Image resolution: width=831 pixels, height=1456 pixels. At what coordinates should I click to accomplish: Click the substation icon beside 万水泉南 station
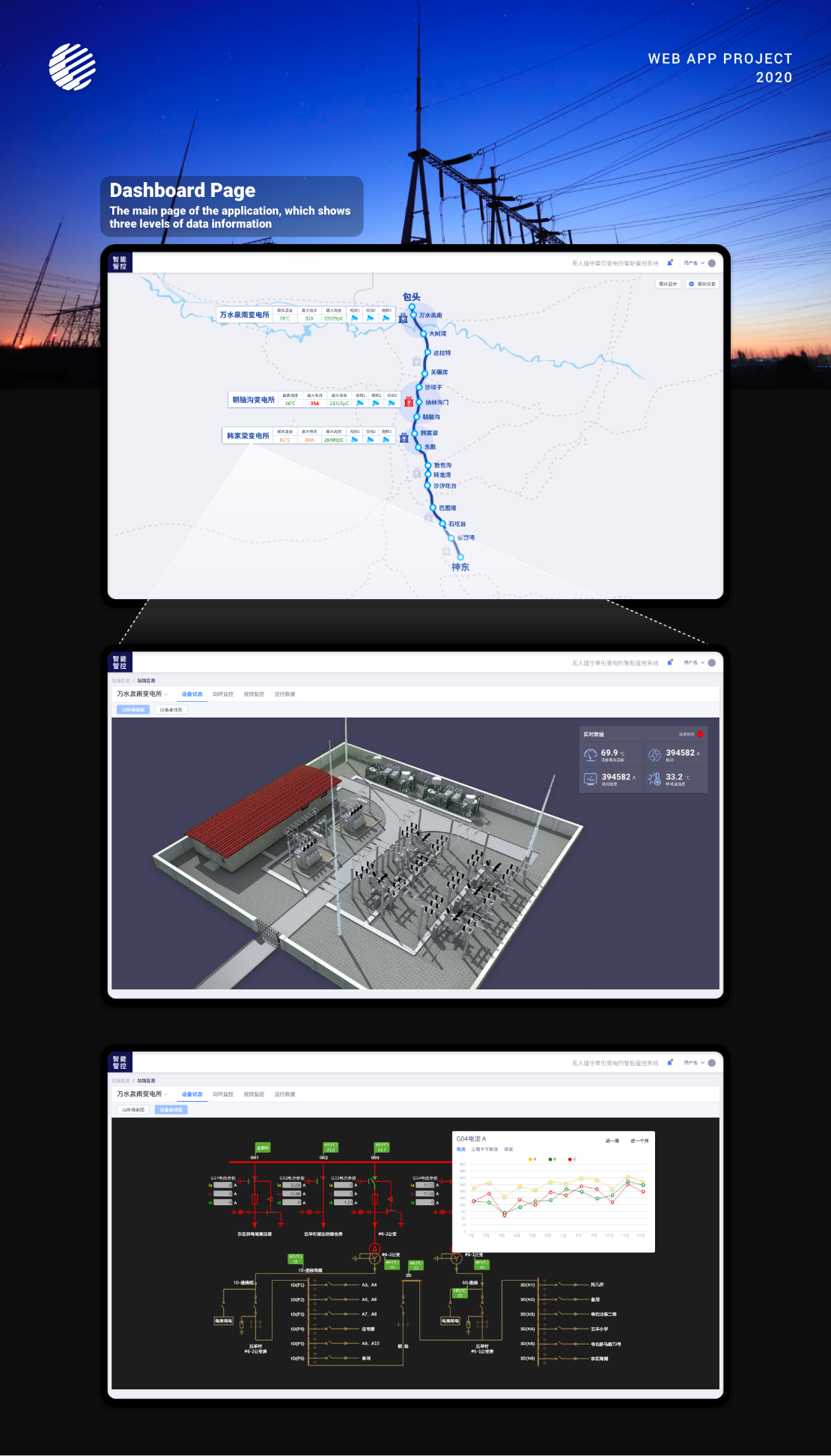point(403,318)
